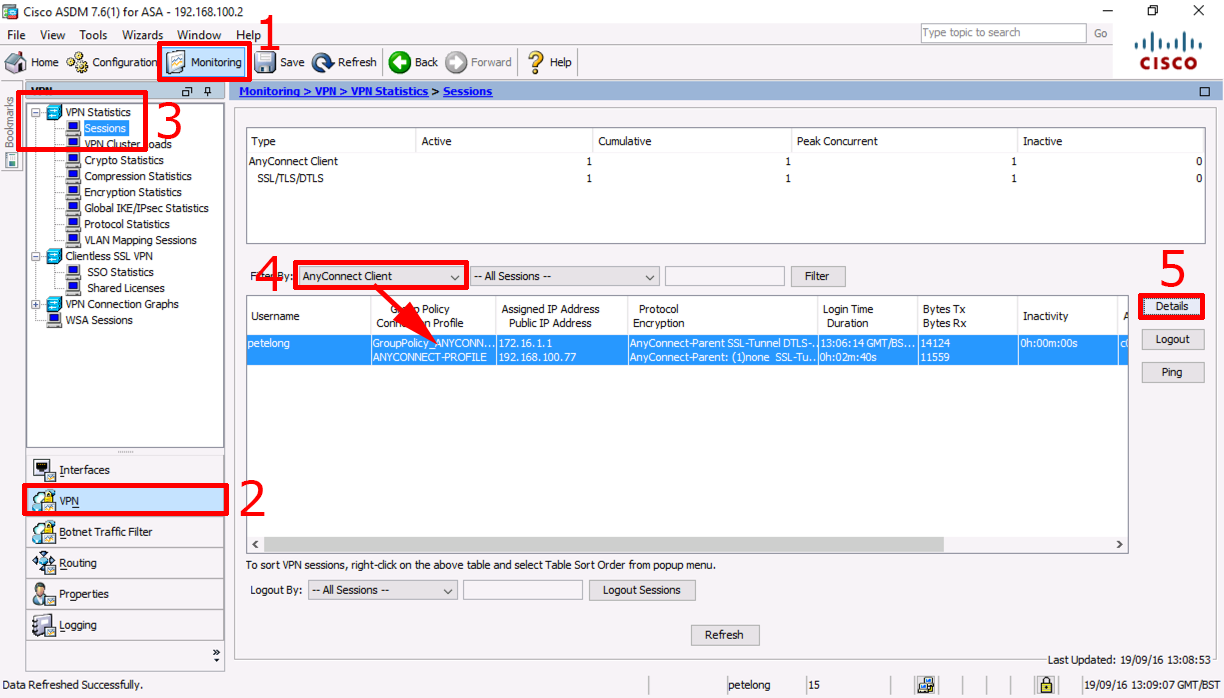
Task: Select Sessions icon under VPN Statistics
Action: pos(74,128)
